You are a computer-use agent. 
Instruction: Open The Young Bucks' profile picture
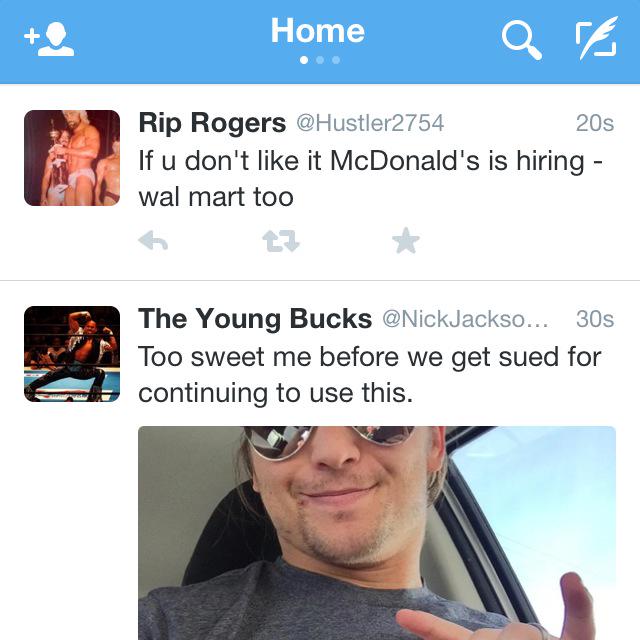point(72,354)
